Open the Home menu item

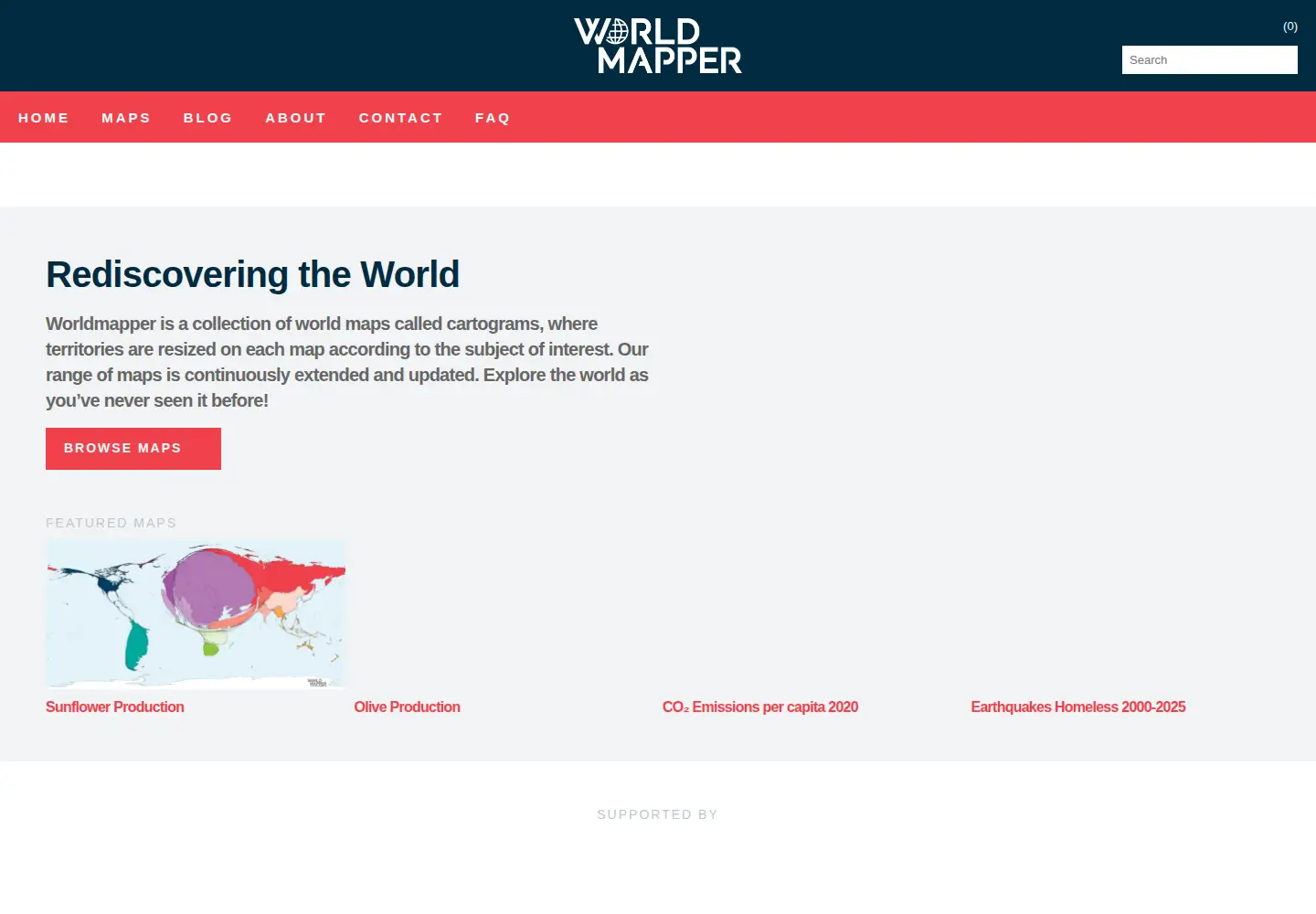point(44,118)
